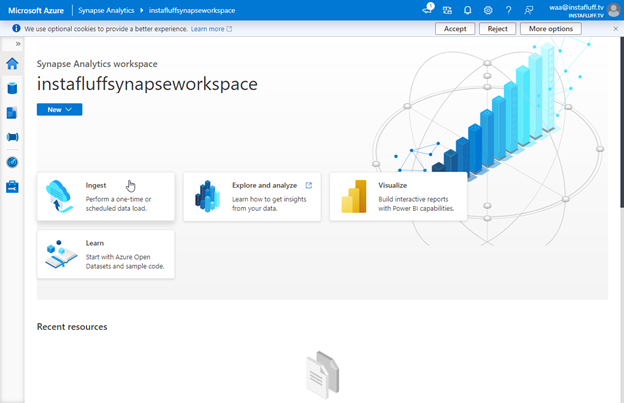Screen dimensions: 624x403
Task: Open the help question mark icon
Action: (x=508, y=10)
